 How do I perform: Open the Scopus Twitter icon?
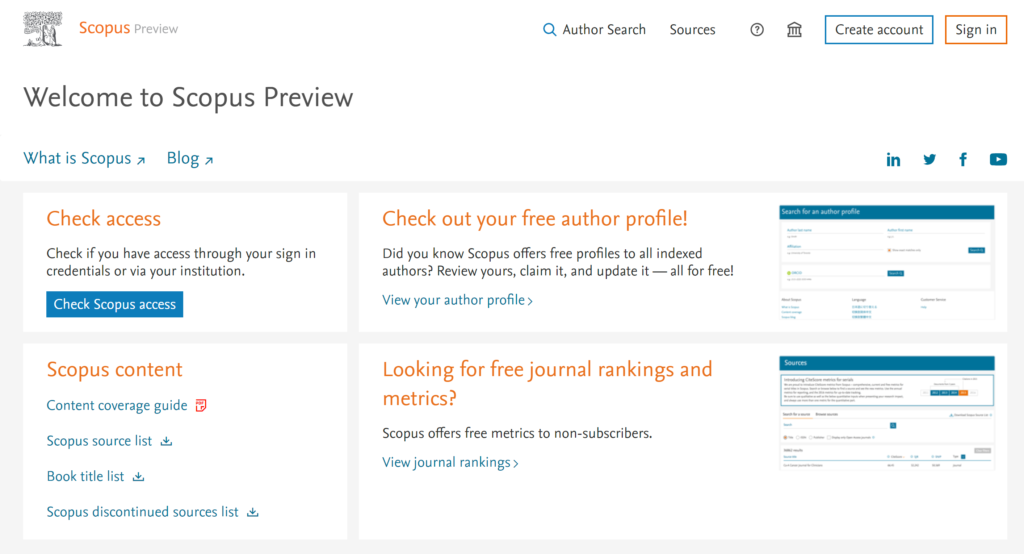(x=929, y=159)
